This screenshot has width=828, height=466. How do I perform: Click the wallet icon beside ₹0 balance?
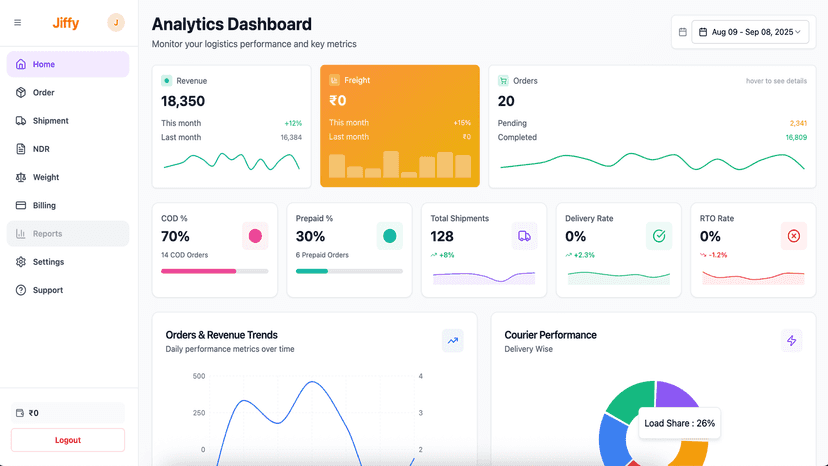(20, 413)
